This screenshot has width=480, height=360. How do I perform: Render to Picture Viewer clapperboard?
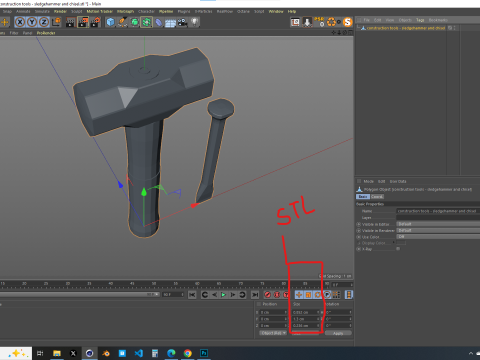[x=83, y=22]
